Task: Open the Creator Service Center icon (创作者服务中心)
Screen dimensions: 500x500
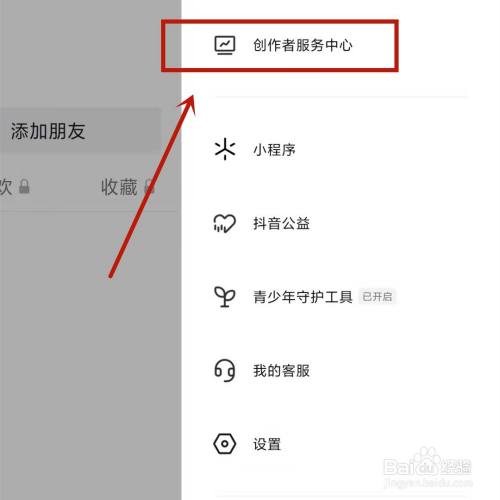Action: click(225, 45)
